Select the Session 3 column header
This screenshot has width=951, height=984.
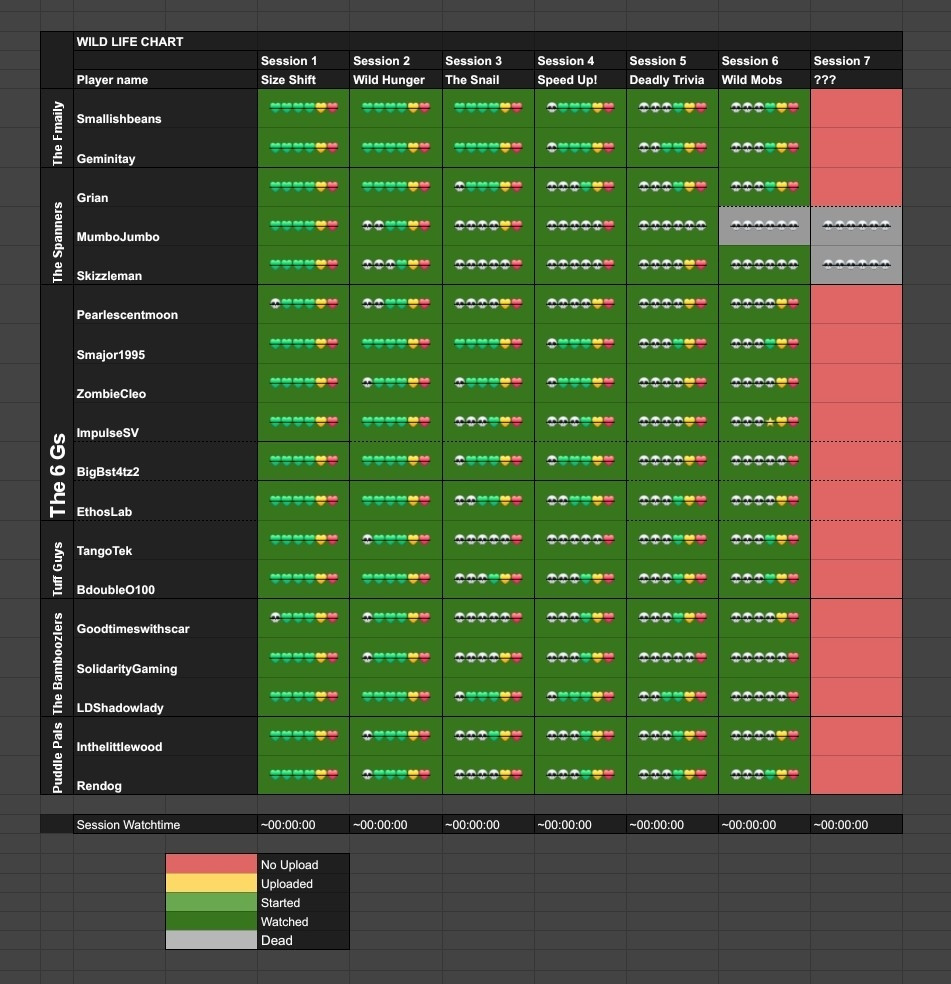tap(488, 61)
